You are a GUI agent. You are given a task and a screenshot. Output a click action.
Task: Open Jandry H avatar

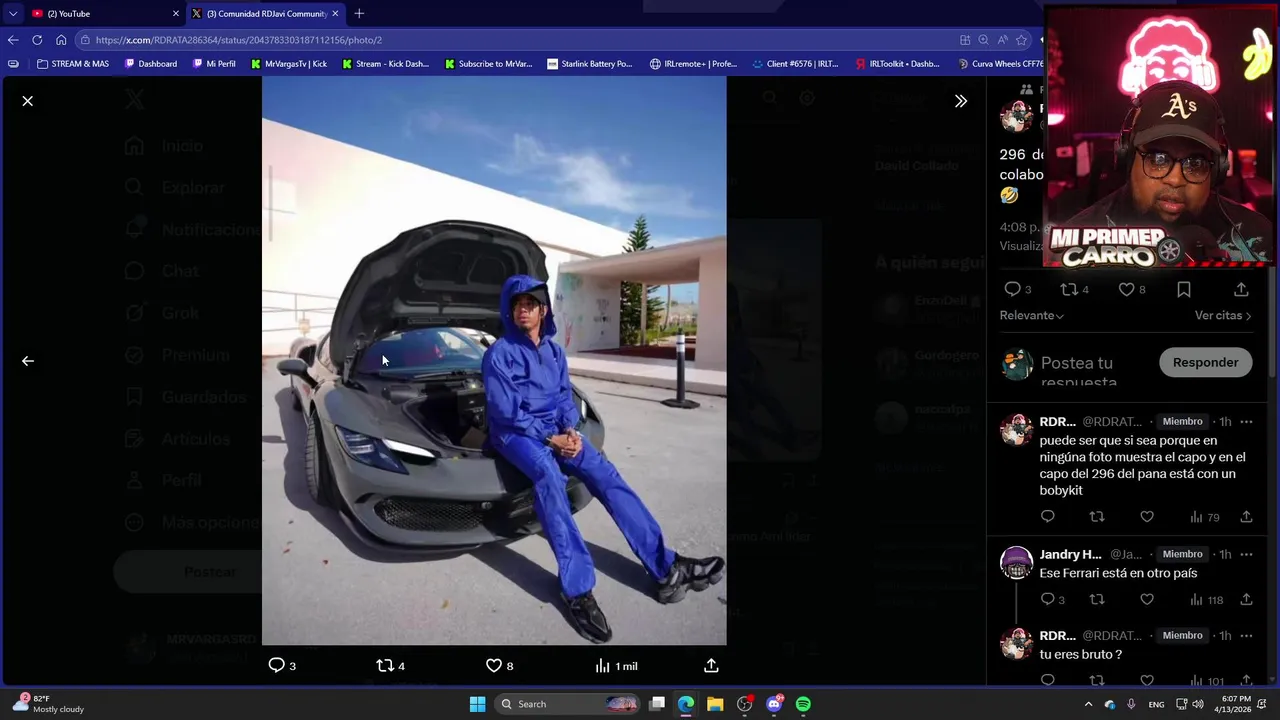coord(1016,563)
